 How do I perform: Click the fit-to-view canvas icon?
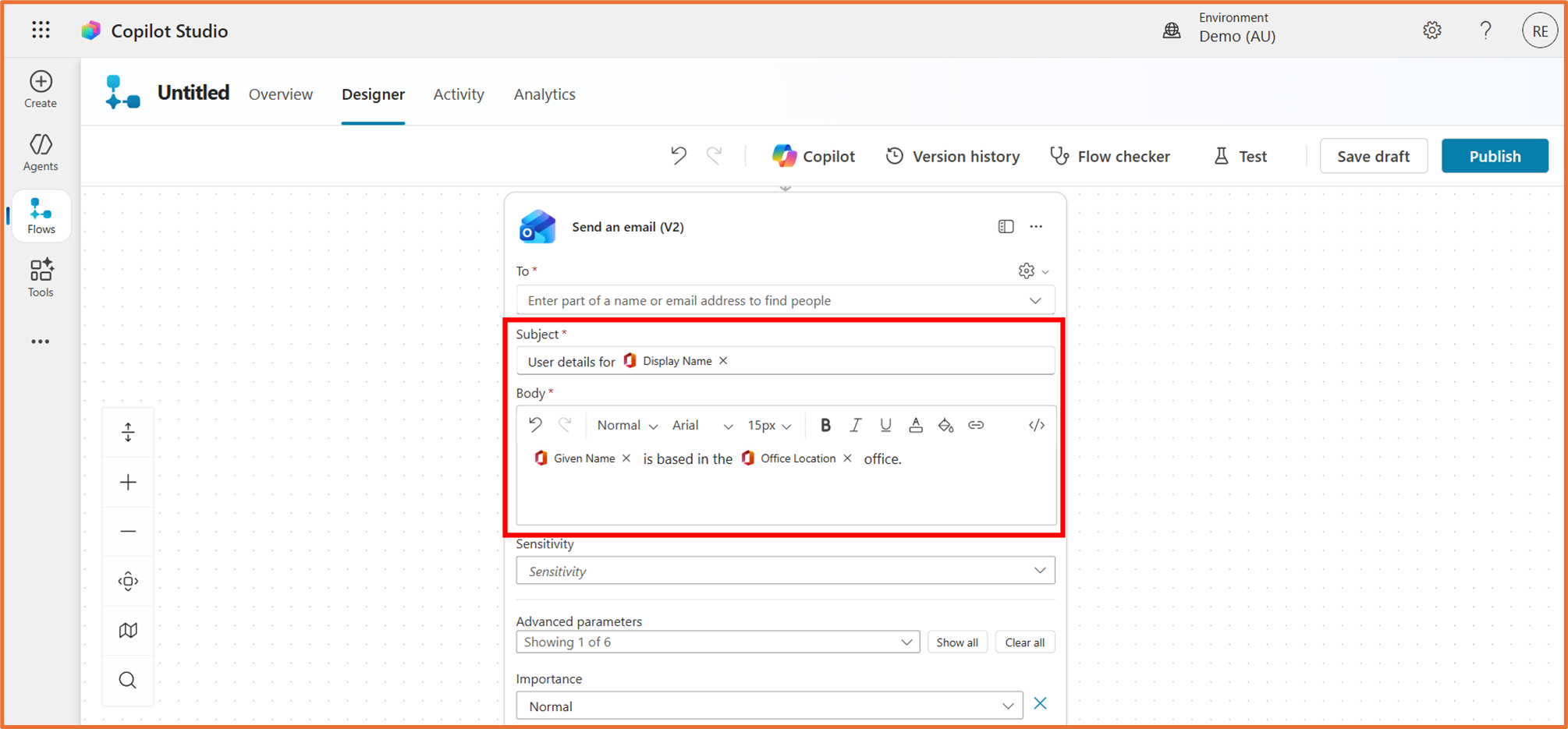pyautogui.click(x=128, y=581)
